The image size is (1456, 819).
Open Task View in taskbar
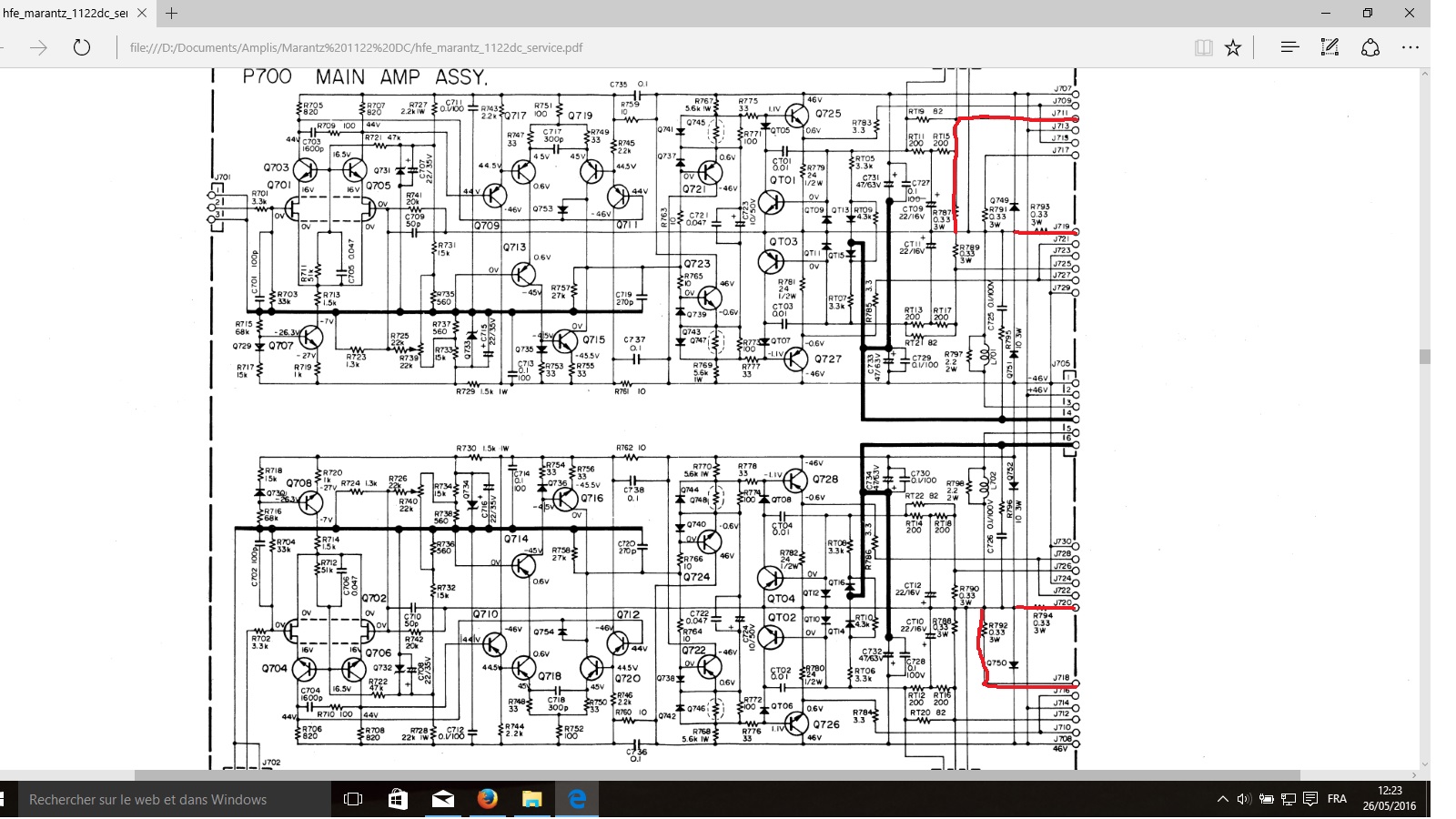[353, 800]
